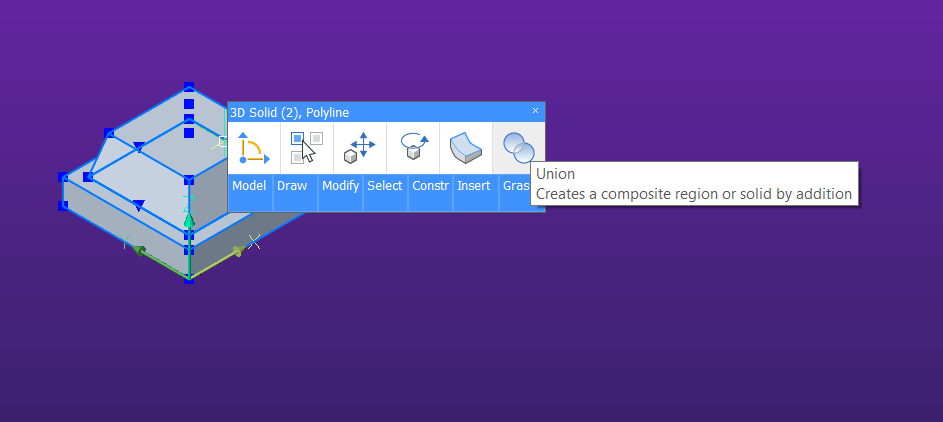This screenshot has height=422, width=943.
Task: Click the teal Z axis arrow of the UCS
Action: [x=189, y=219]
